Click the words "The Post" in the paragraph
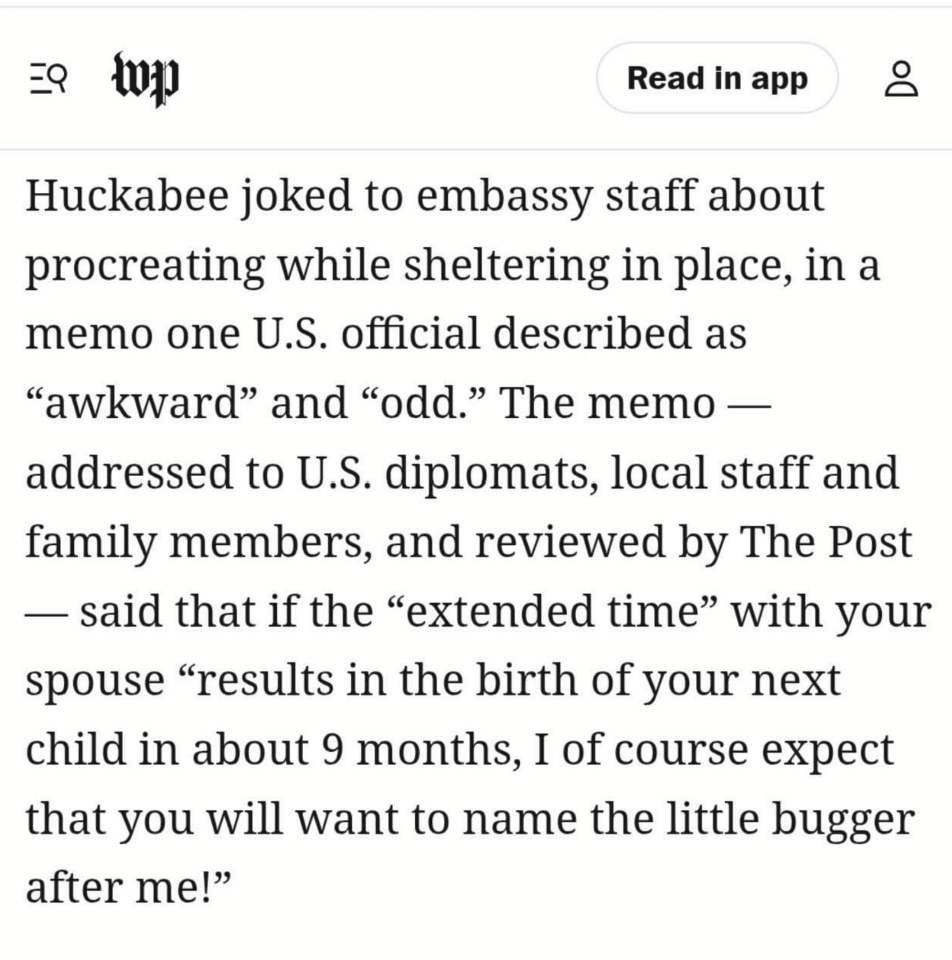 click(826, 542)
